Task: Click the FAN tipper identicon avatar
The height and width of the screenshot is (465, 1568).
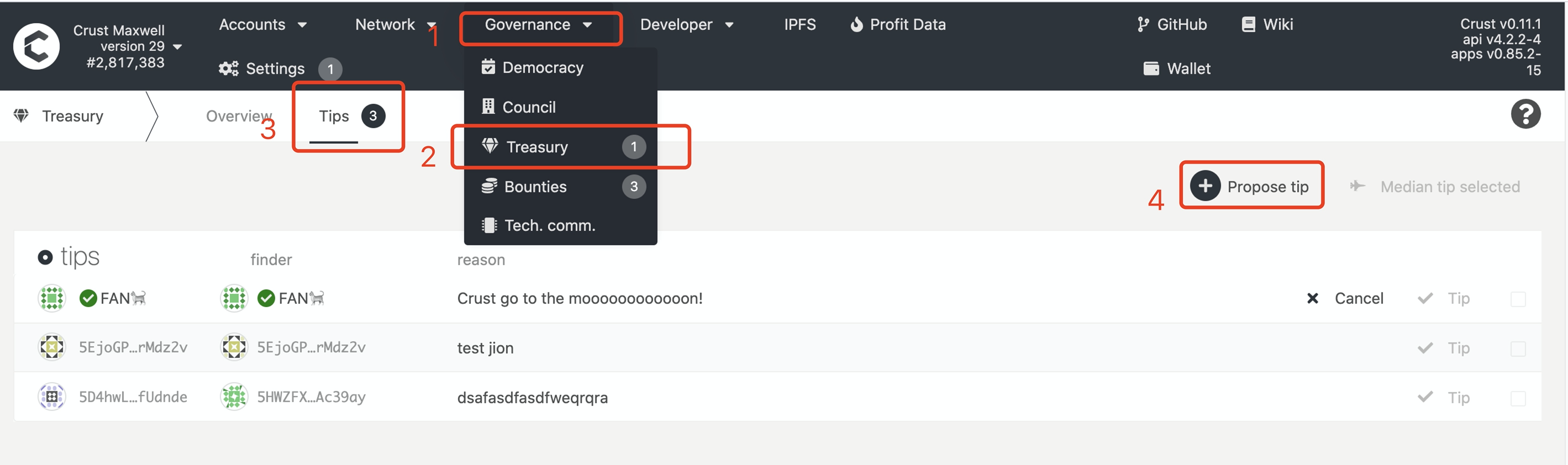Action: point(52,298)
